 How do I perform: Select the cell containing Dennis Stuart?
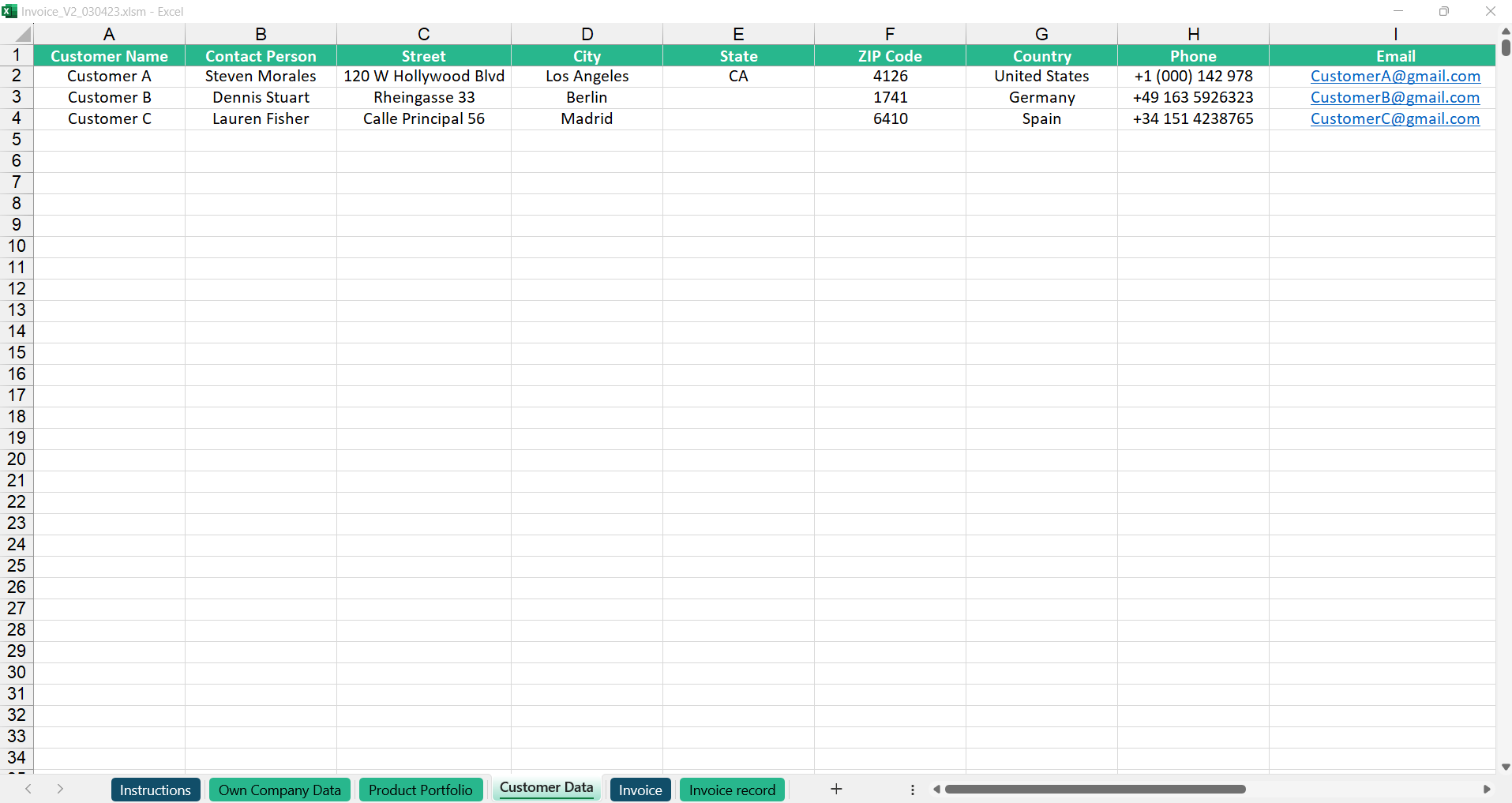261,98
